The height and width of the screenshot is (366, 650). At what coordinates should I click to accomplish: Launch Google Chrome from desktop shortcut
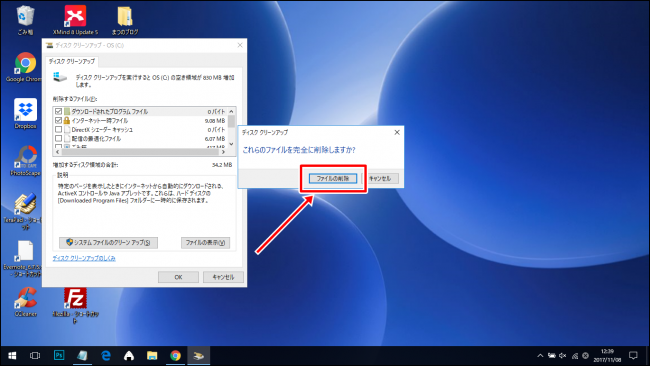(x=24, y=67)
